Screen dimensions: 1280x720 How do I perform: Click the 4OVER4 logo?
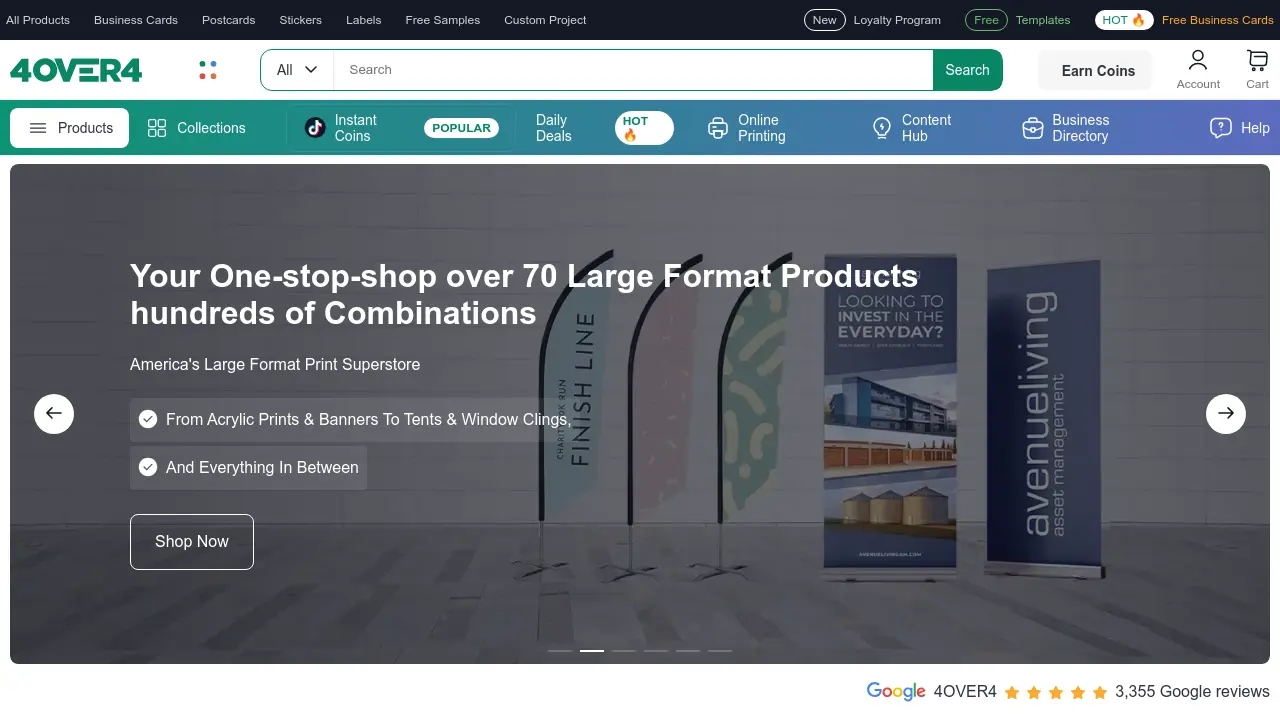coord(76,70)
